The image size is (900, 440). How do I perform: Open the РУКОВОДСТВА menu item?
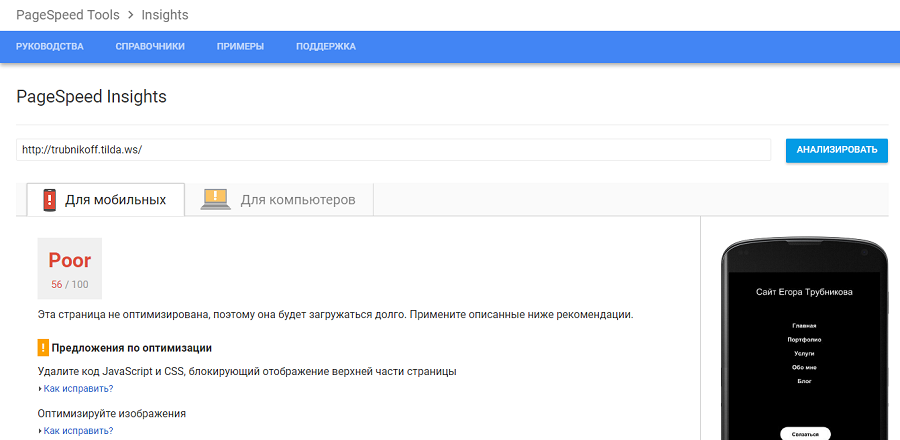[50, 47]
